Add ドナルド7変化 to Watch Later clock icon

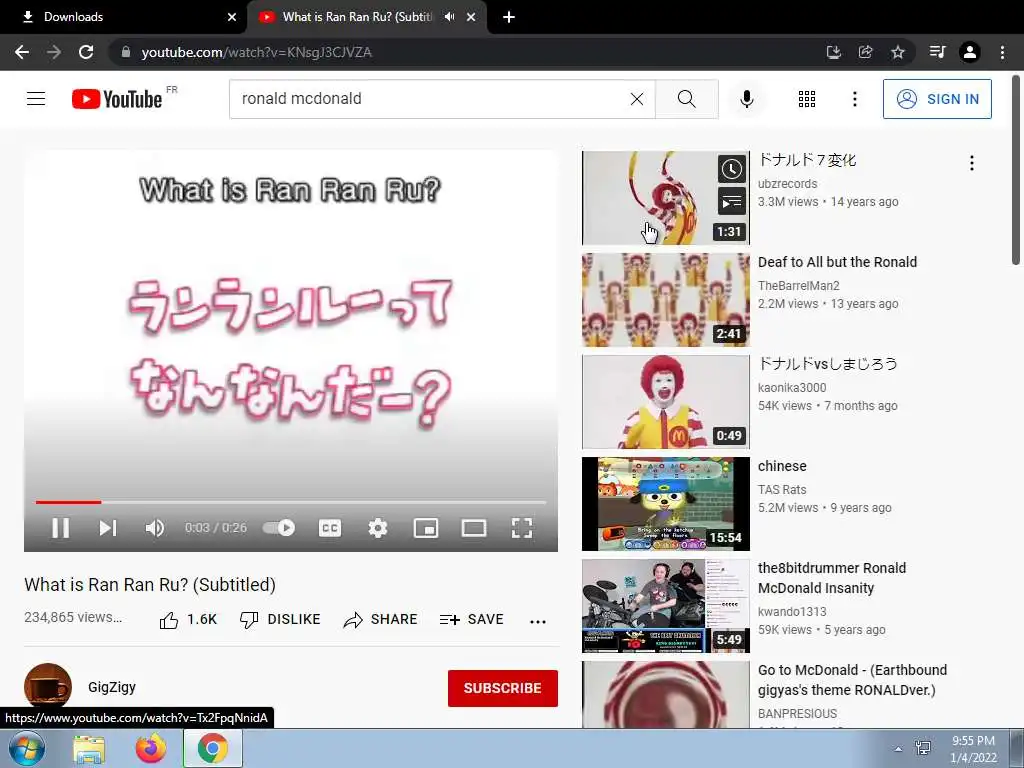tap(731, 169)
